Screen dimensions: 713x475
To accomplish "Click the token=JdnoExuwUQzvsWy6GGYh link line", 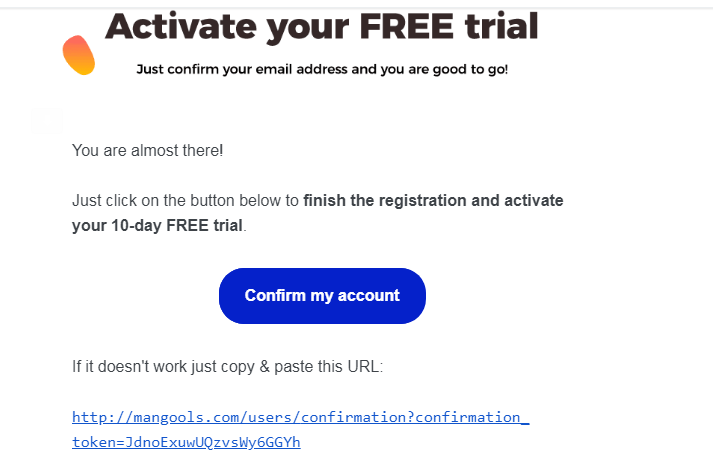I will pos(186,442).
